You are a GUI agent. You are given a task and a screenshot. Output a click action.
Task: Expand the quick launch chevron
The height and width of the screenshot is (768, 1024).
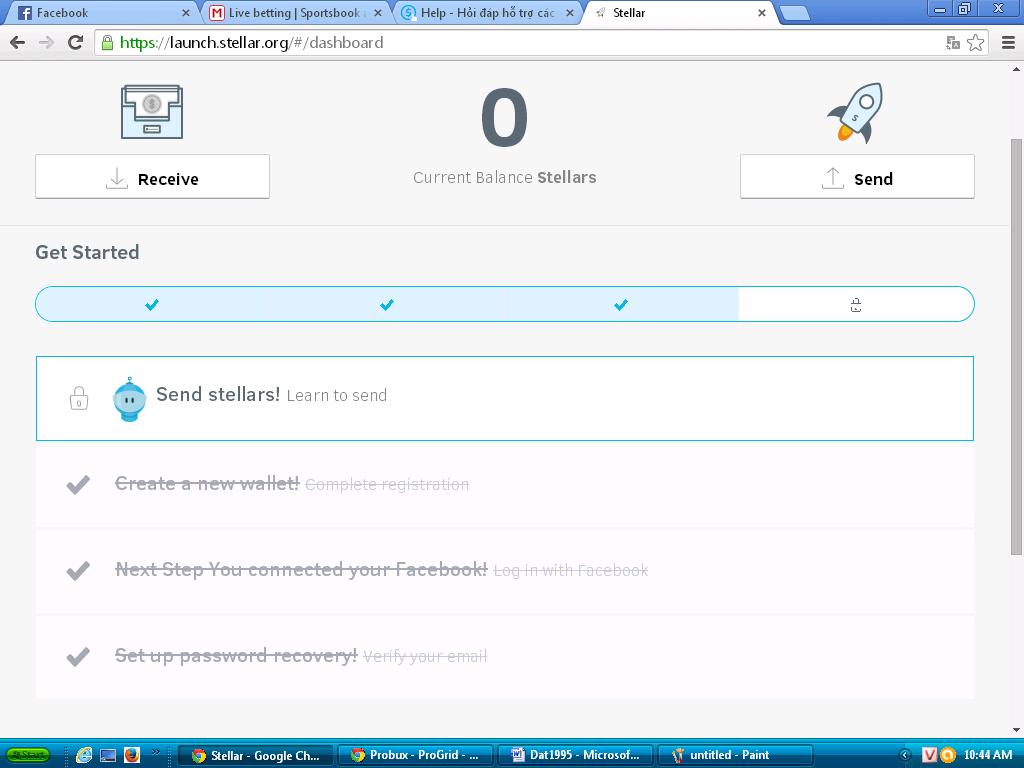click(155, 752)
